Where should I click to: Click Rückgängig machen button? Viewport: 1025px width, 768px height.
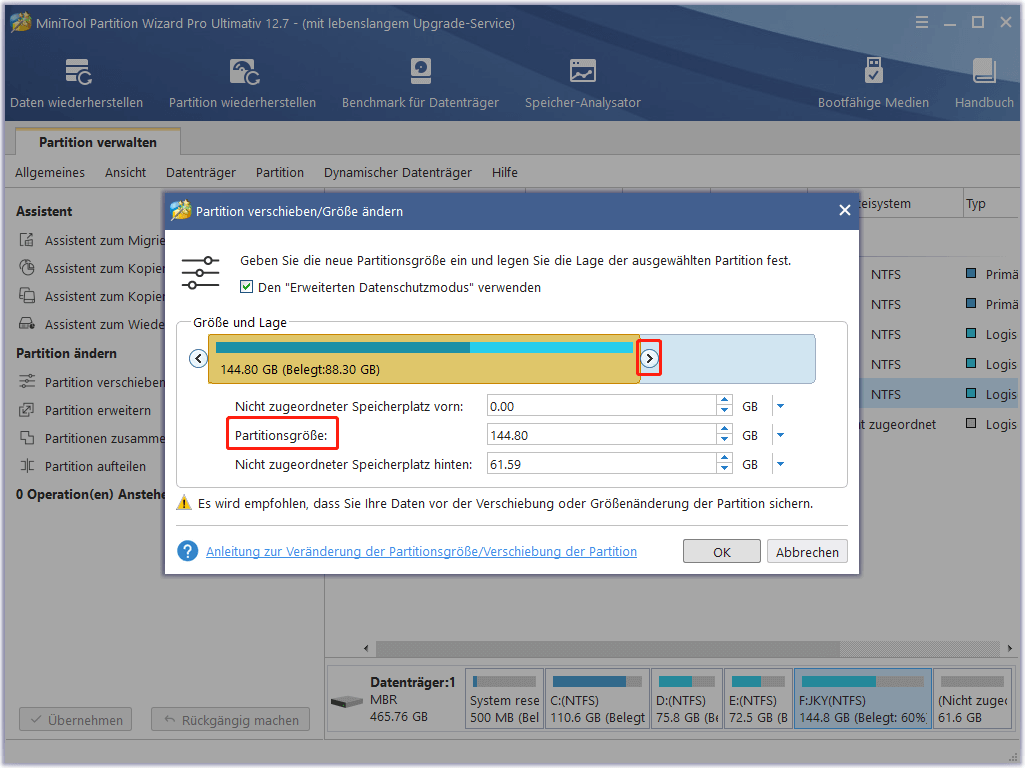point(231,720)
